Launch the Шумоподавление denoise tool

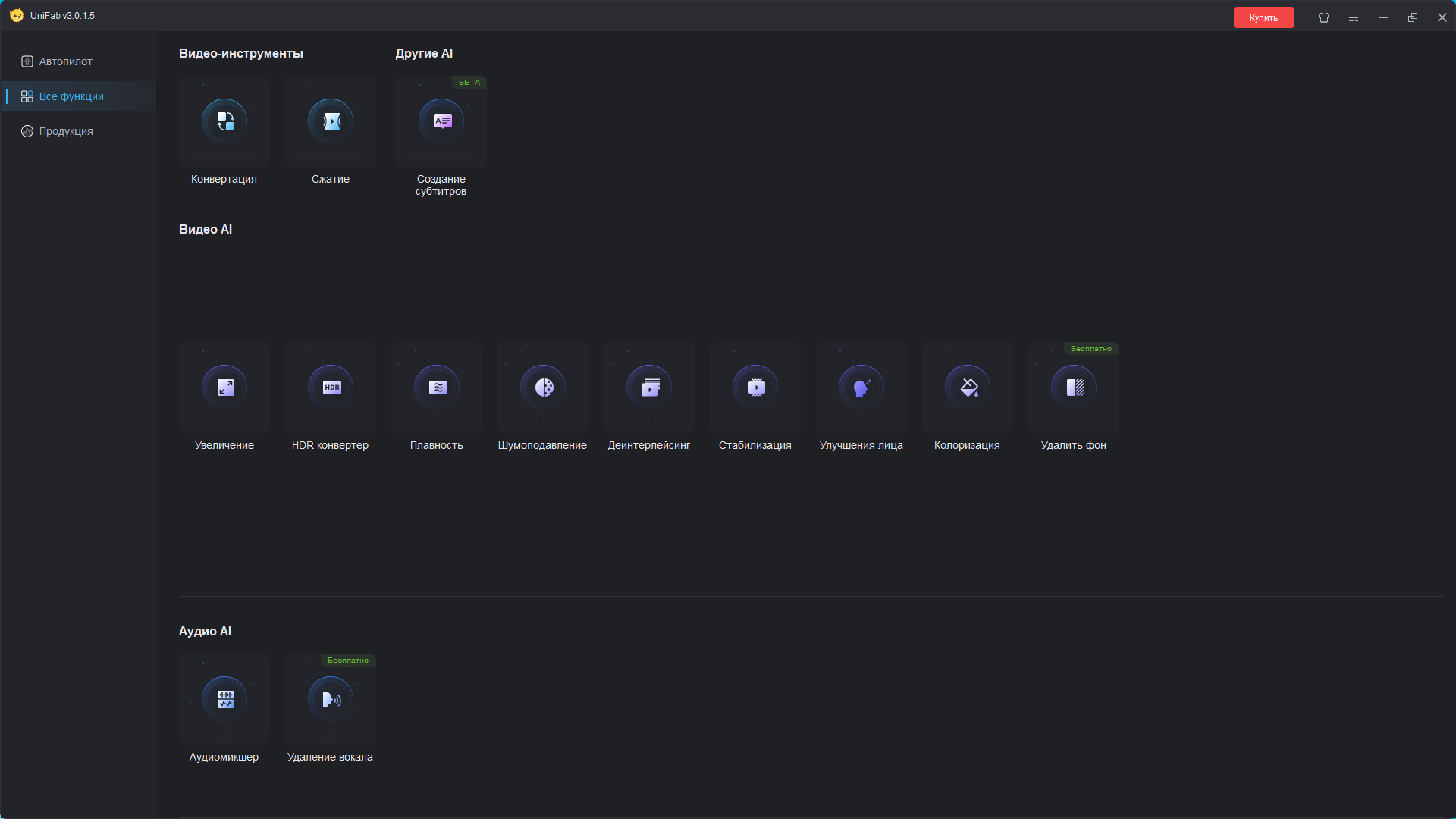click(x=543, y=388)
